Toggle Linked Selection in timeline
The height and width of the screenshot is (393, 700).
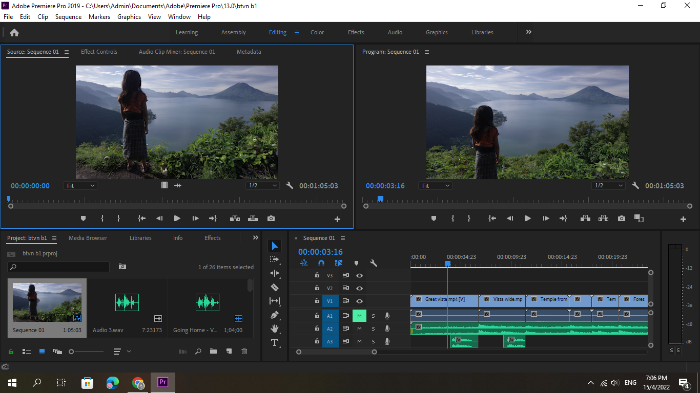338,263
